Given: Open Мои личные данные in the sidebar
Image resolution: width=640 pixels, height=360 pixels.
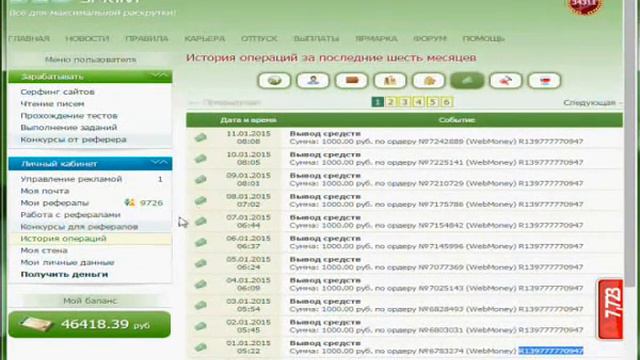Looking at the screenshot, I should coord(67,262).
